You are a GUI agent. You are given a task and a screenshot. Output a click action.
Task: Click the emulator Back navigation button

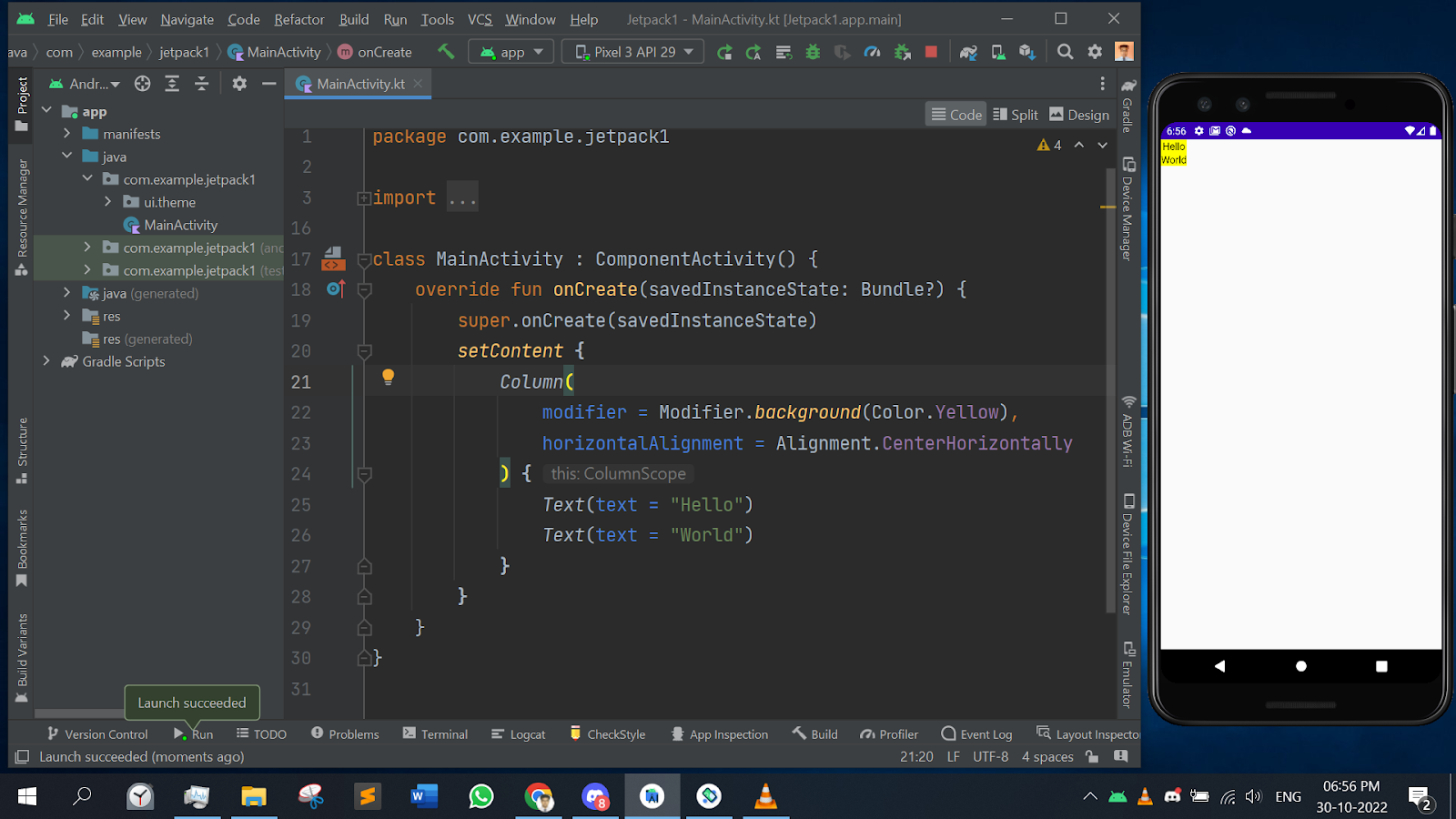(x=1219, y=666)
